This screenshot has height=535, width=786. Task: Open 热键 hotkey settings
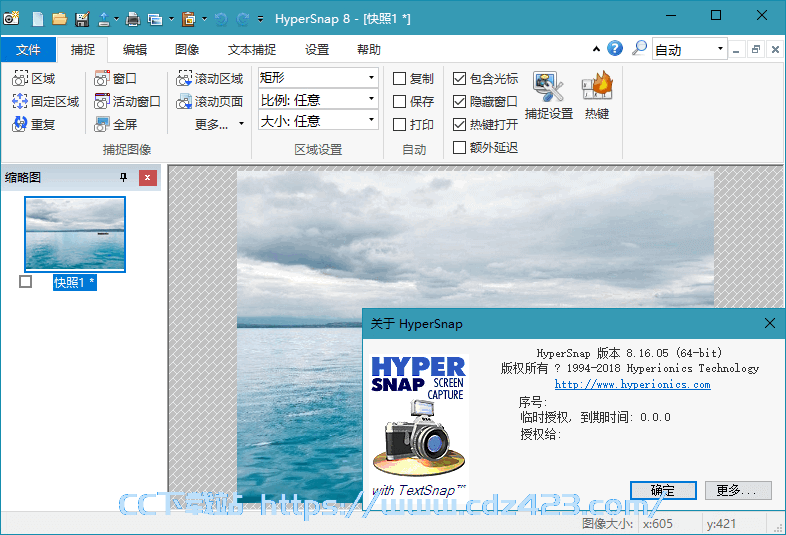click(x=597, y=95)
